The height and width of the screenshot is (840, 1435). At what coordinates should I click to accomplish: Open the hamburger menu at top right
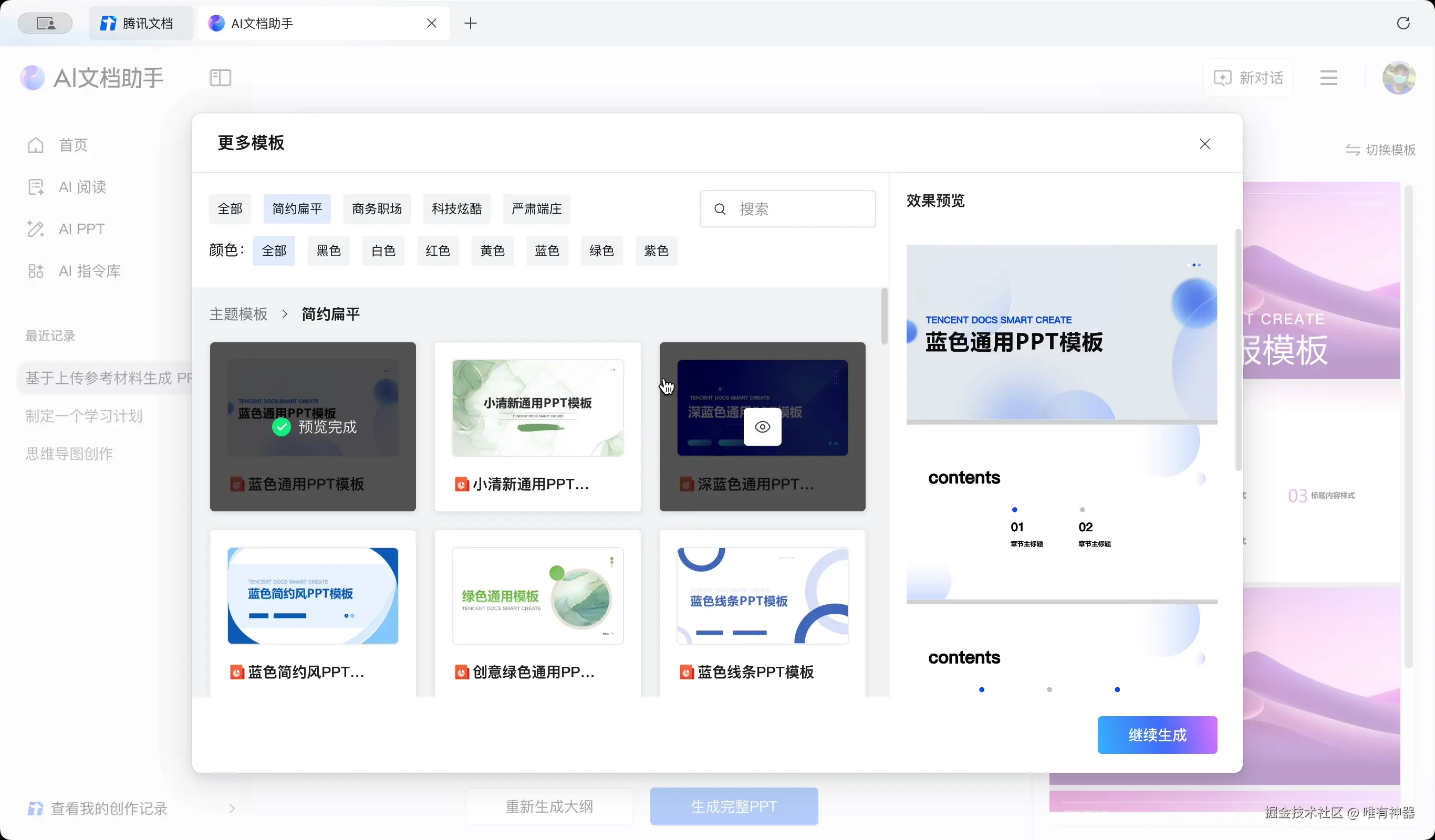1328,77
